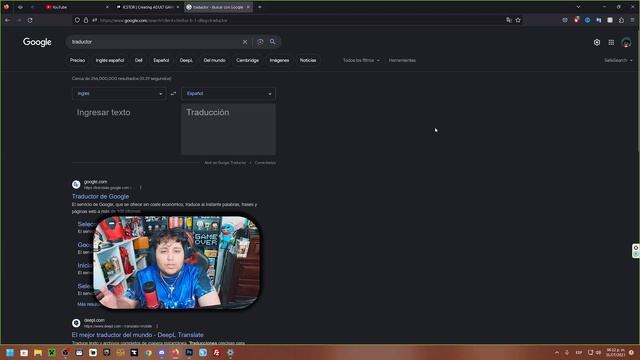This screenshot has width=640, height=360.
Task: Open Traductor de Google result link
Action: click(100, 196)
